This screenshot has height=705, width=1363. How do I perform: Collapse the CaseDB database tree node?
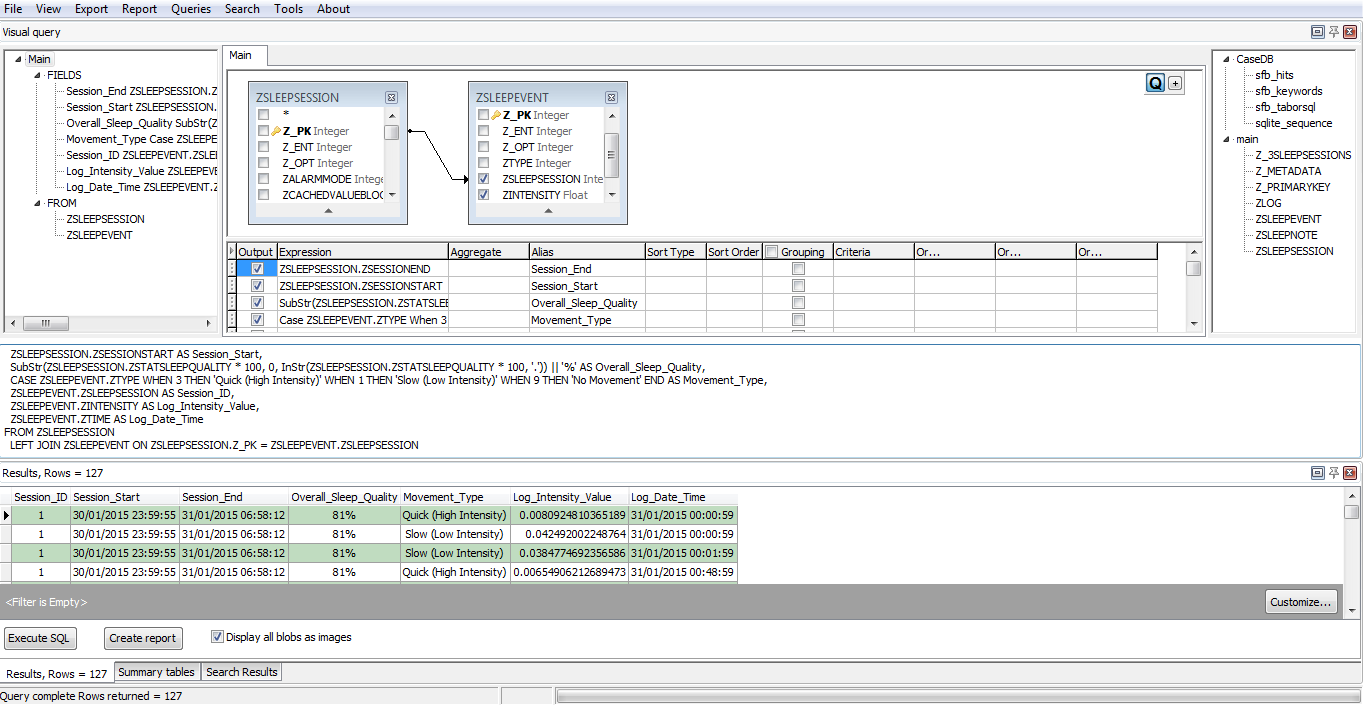click(x=1226, y=59)
